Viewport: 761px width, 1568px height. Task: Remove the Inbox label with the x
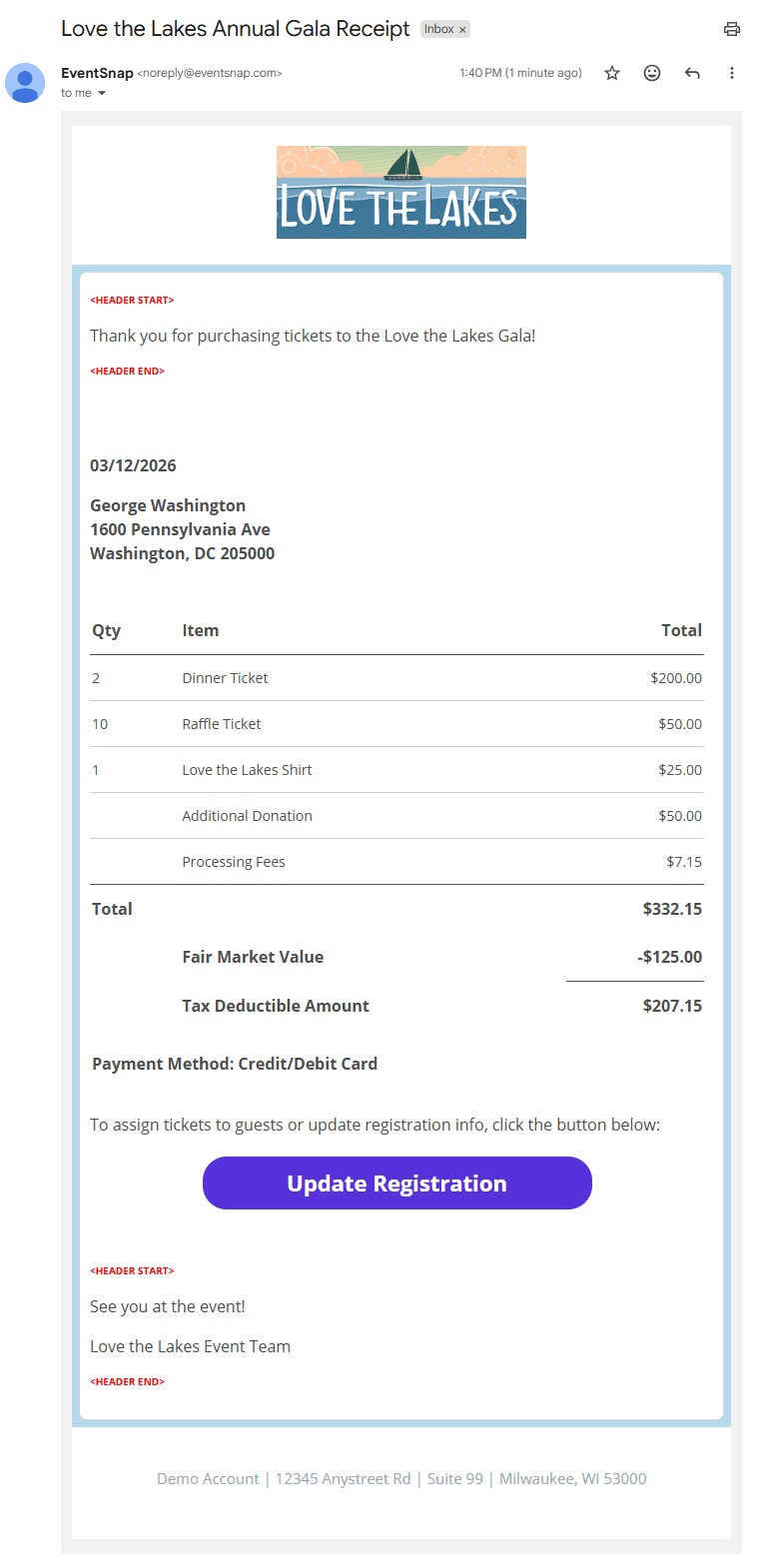(462, 30)
